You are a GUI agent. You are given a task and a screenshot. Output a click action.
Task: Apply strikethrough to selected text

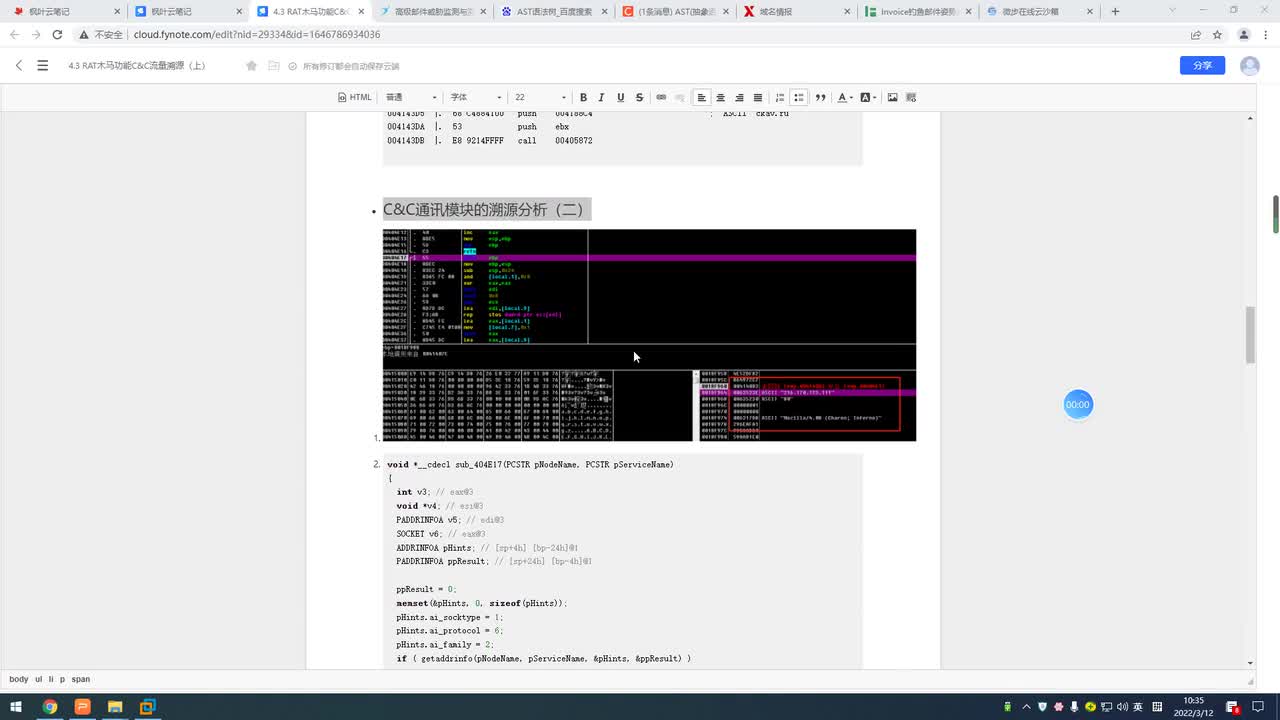(x=639, y=97)
